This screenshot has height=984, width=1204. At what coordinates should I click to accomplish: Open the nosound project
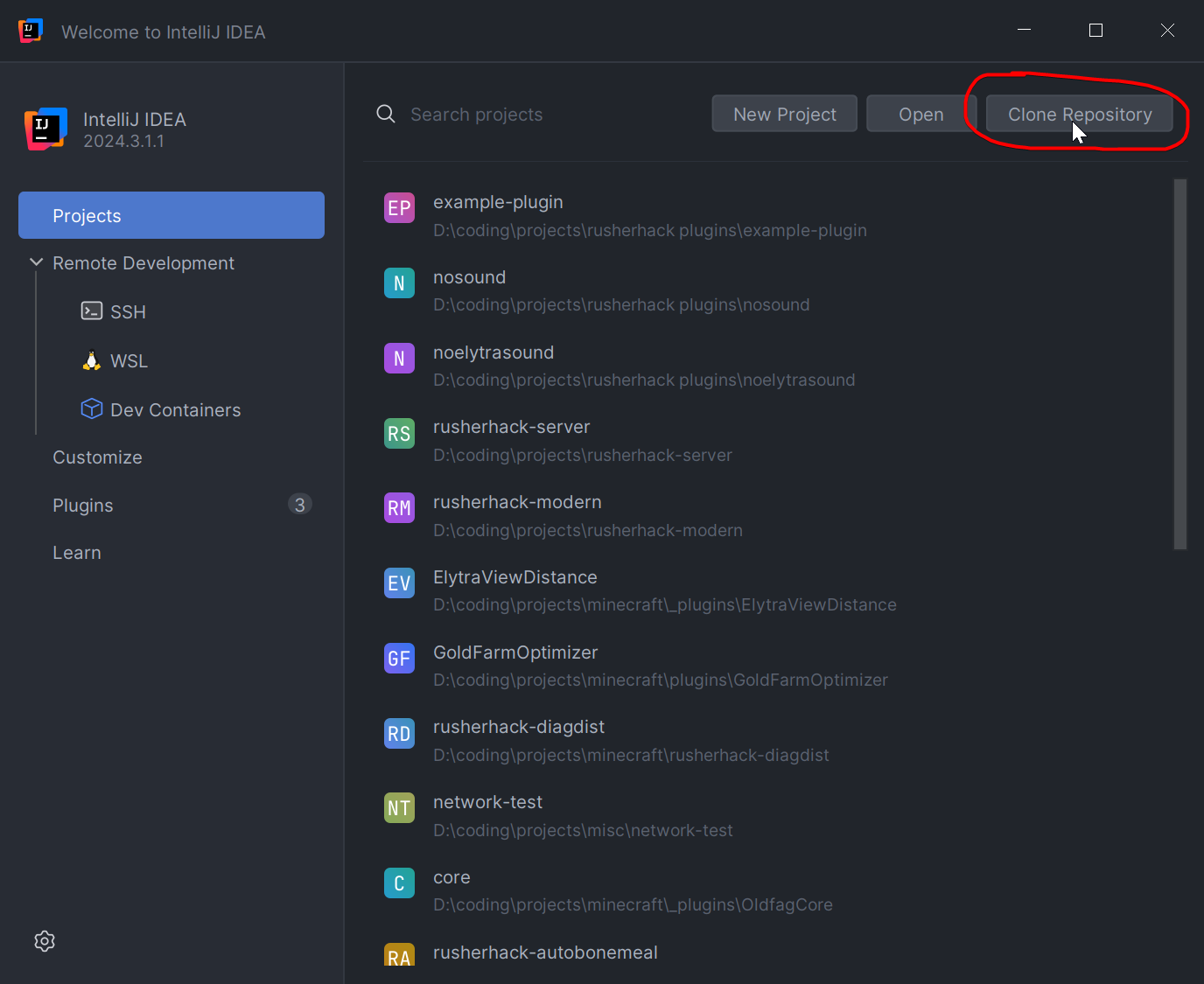pos(469,277)
